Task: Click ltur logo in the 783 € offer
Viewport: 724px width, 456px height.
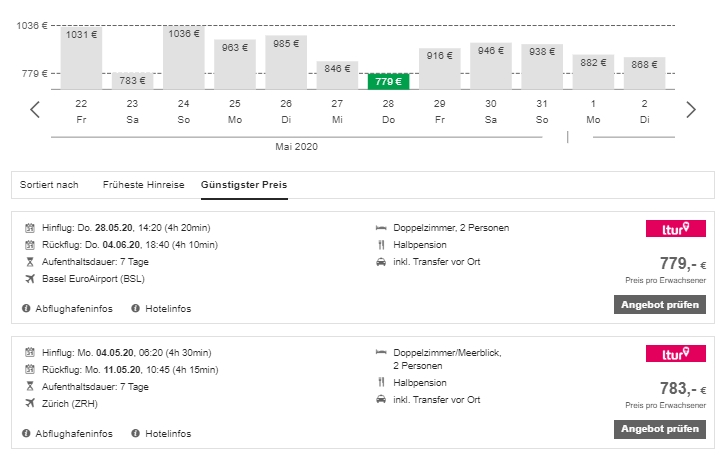Action: click(x=676, y=353)
